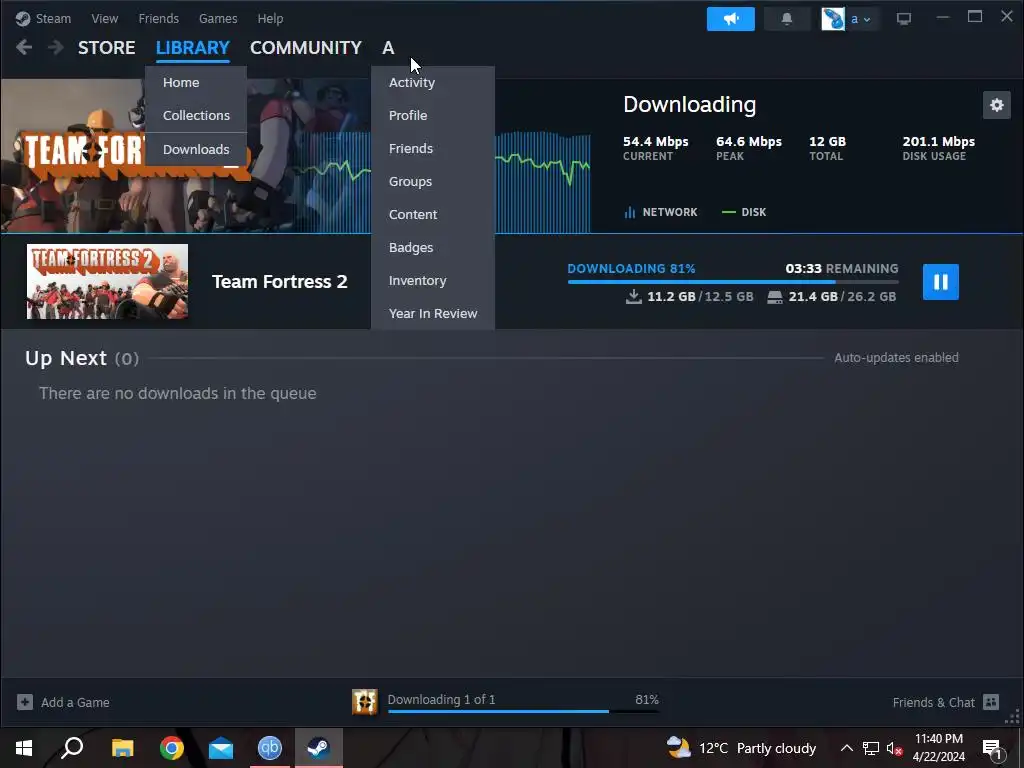The image size is (1024, 768).
Task: Select Friends from profile dropdown list
Action: tap(432, 148)
